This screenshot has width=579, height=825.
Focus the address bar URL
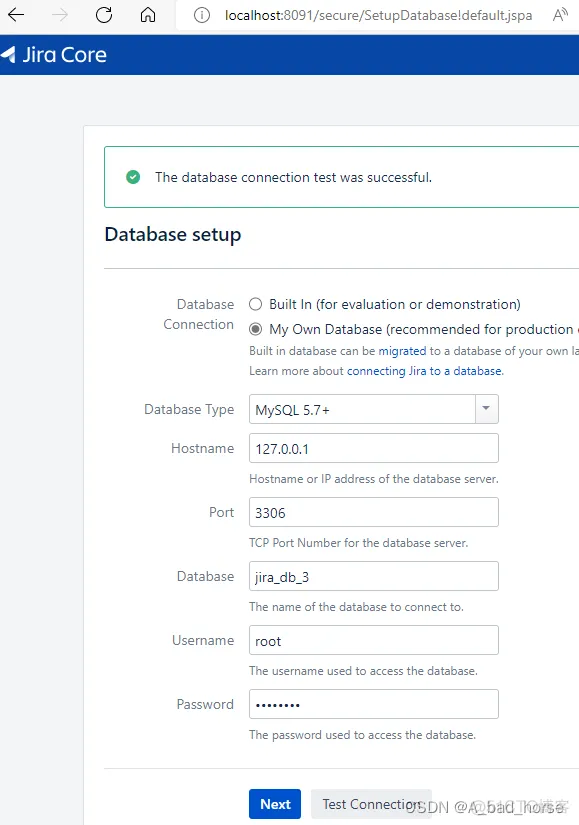click(378, 15)
